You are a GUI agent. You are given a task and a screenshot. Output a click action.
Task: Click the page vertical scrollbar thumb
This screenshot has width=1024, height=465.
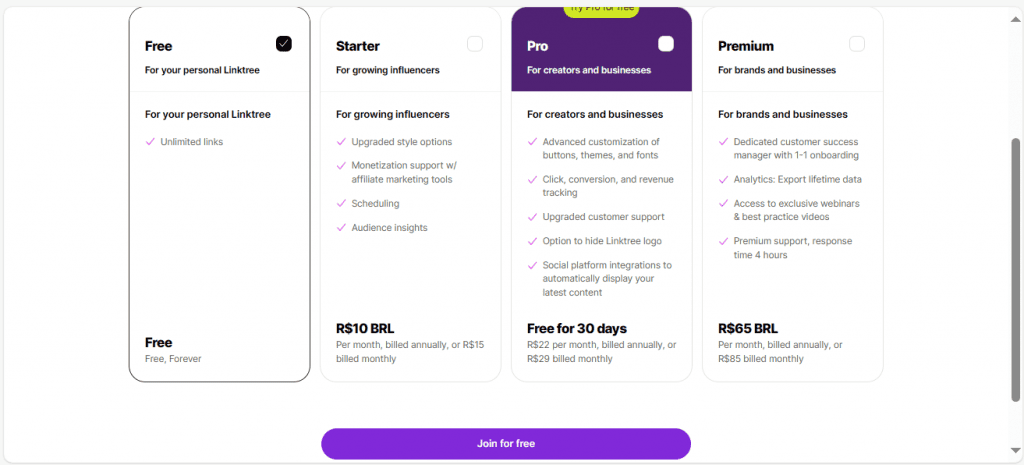[1016, 270]
